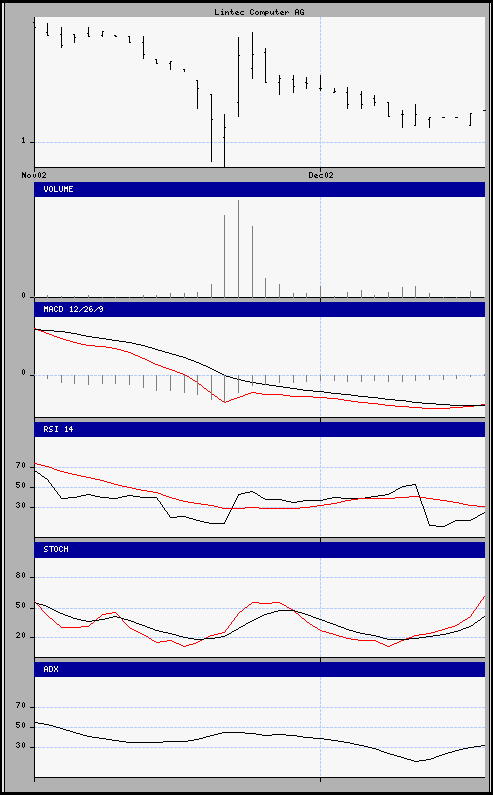The width and height of the screenshot is (493, 795).
Task: Click the STOCH axis '50' label
Action: (x=20, y=606)
